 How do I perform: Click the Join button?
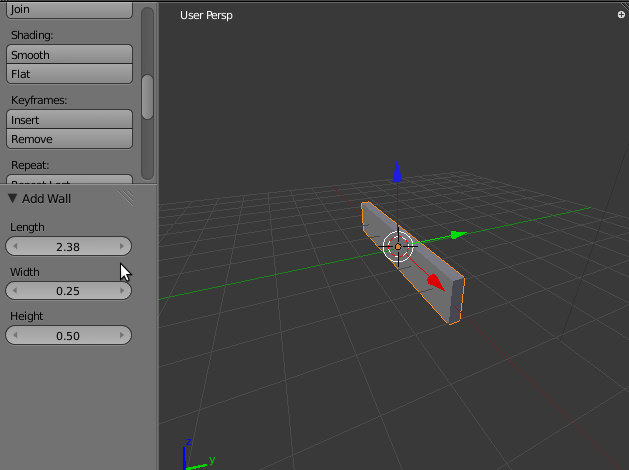(69, 10)
